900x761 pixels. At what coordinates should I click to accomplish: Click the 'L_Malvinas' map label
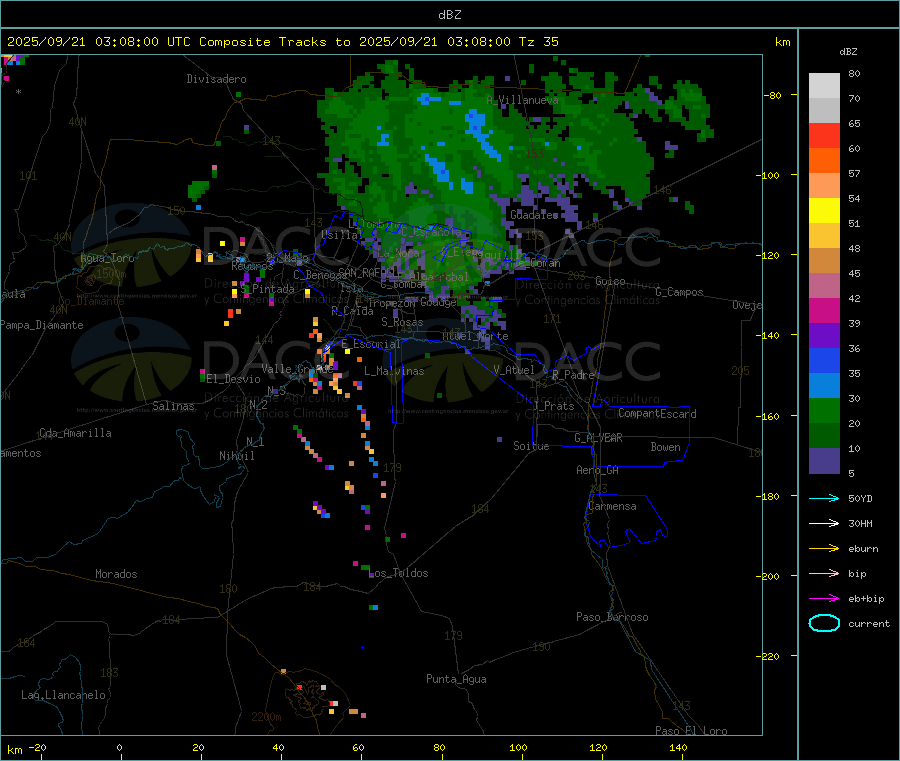coord(394,371)
